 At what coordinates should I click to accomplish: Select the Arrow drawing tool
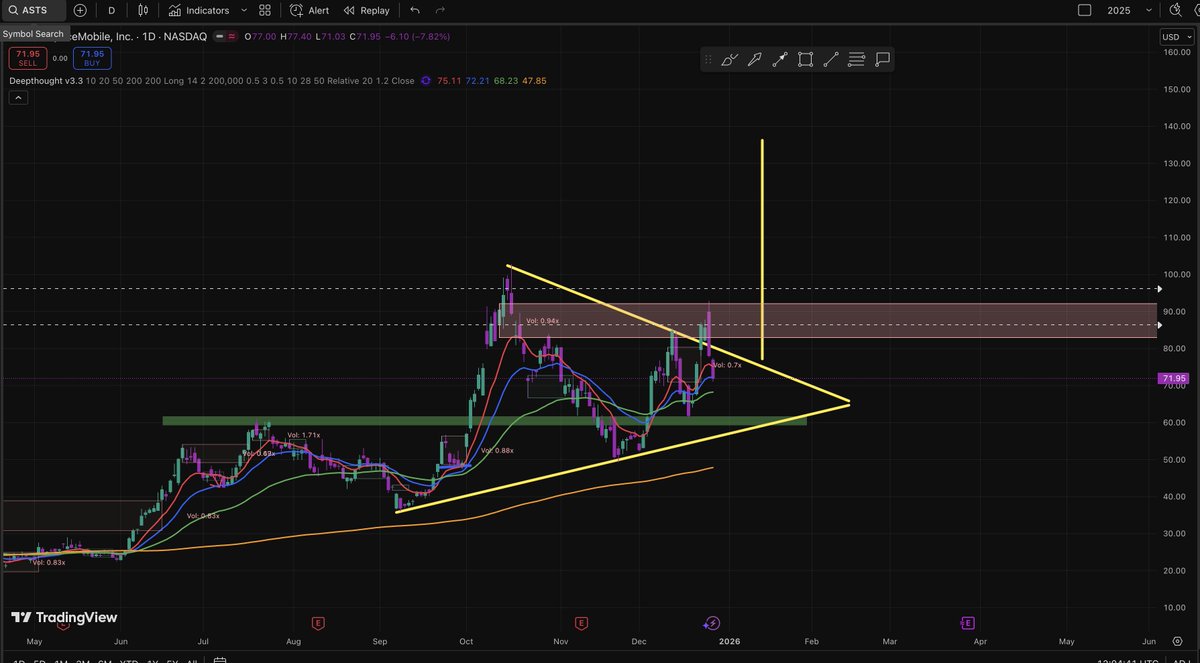click(x=756, y=59)
